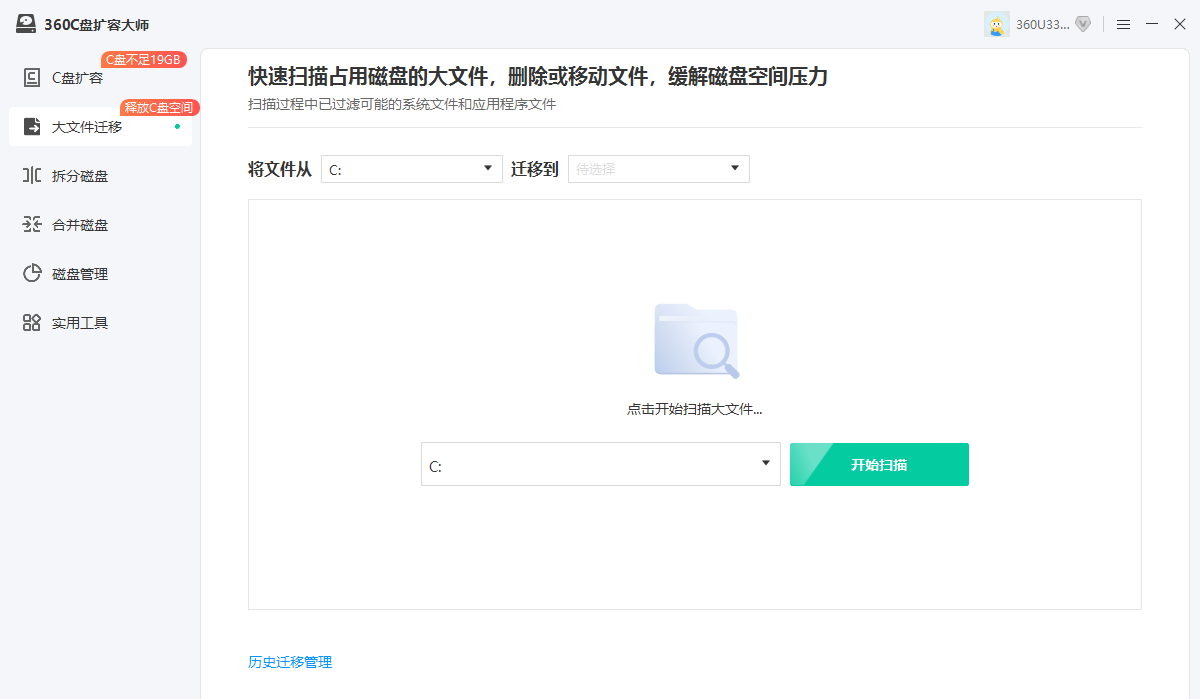Screen dimensions: 1200x699
Task: Open 磁盘管理 section
Action: click(x=100, y=274)
